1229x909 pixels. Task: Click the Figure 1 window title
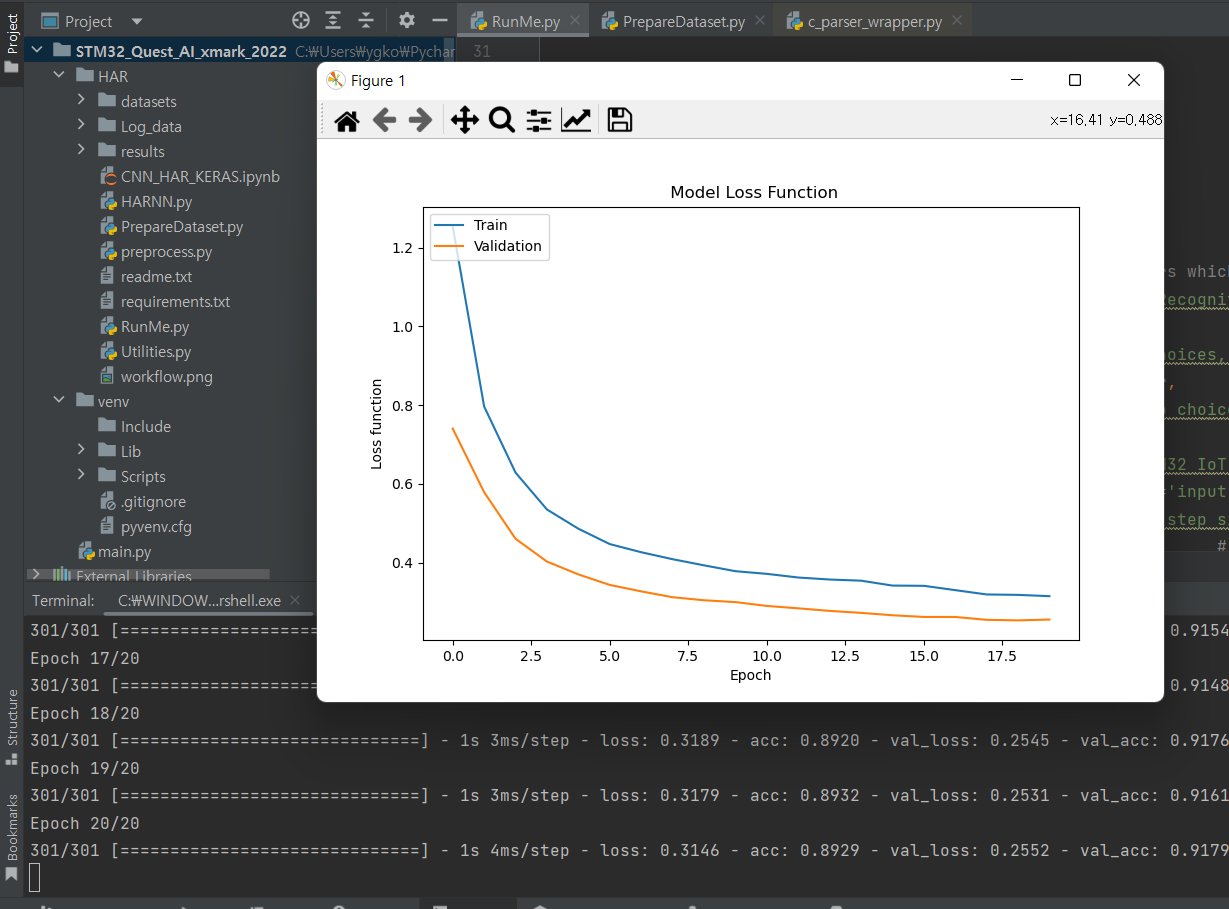[378, 81]
